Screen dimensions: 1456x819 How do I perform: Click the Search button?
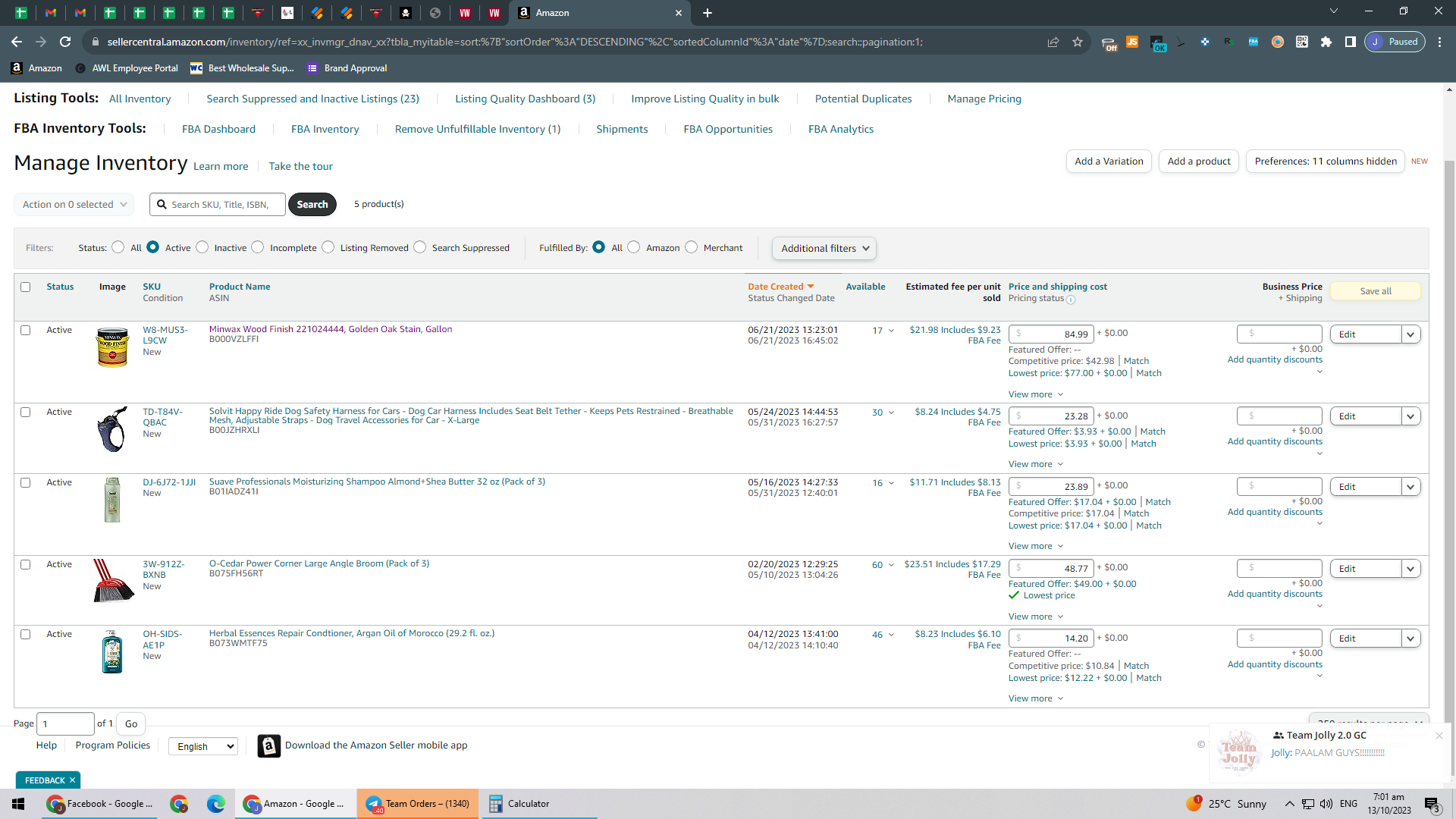click(x=312, y=205)
